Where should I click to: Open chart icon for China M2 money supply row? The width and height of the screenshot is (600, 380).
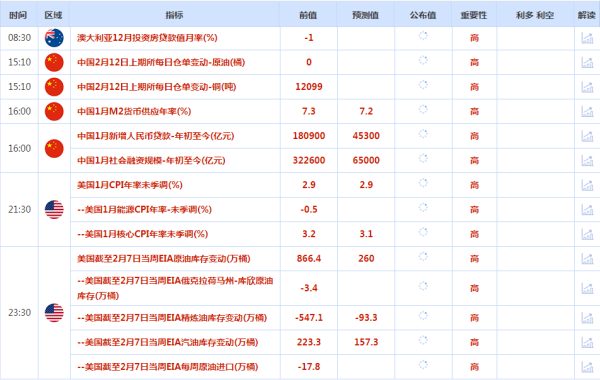[587, 111]
